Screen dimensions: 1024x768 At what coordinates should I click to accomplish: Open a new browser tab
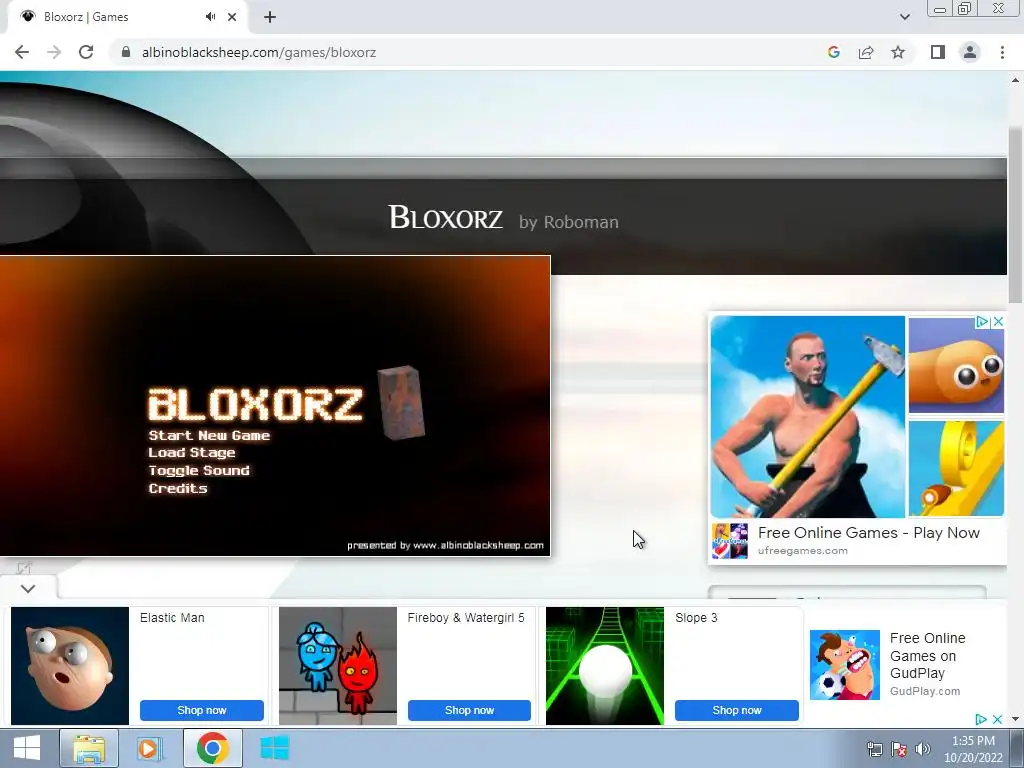pos(270,17)
